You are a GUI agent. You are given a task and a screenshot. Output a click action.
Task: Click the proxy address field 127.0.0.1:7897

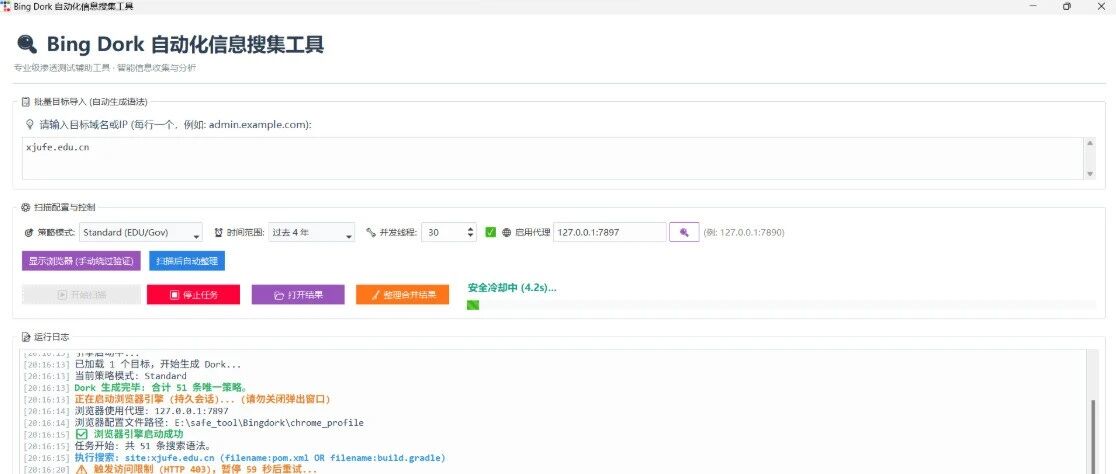click(x=609, y=232)
